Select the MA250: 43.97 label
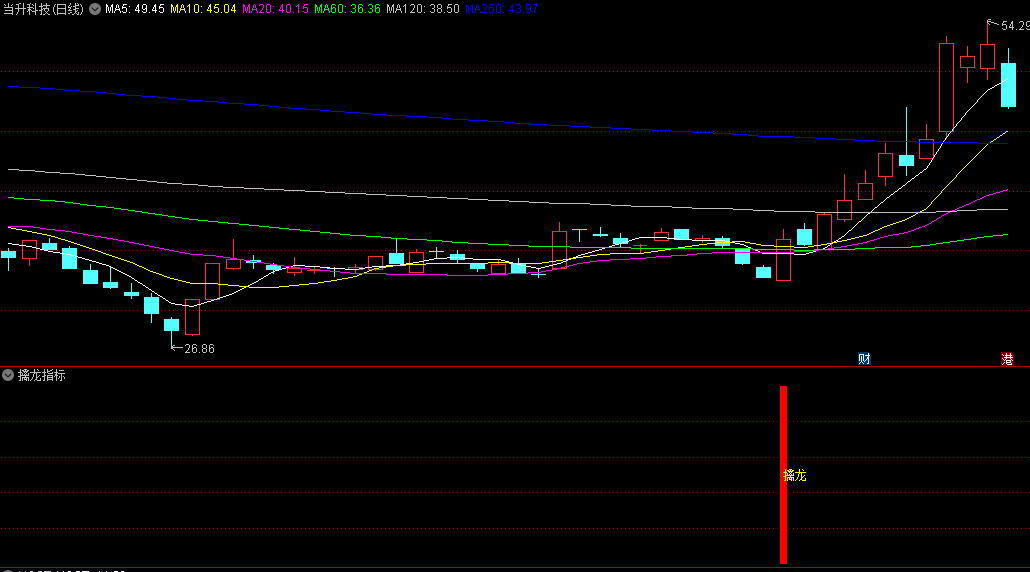The width and height of the screenshot is (1030, 572). 502,9
